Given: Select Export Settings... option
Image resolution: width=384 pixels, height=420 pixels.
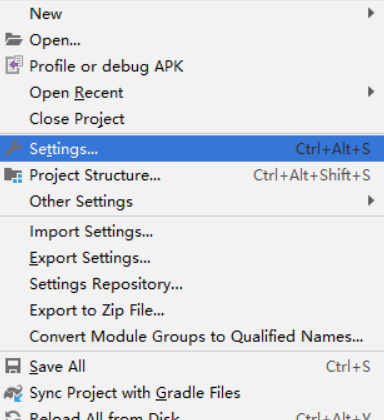Looking at the screenshot, I should click(192, 258).
